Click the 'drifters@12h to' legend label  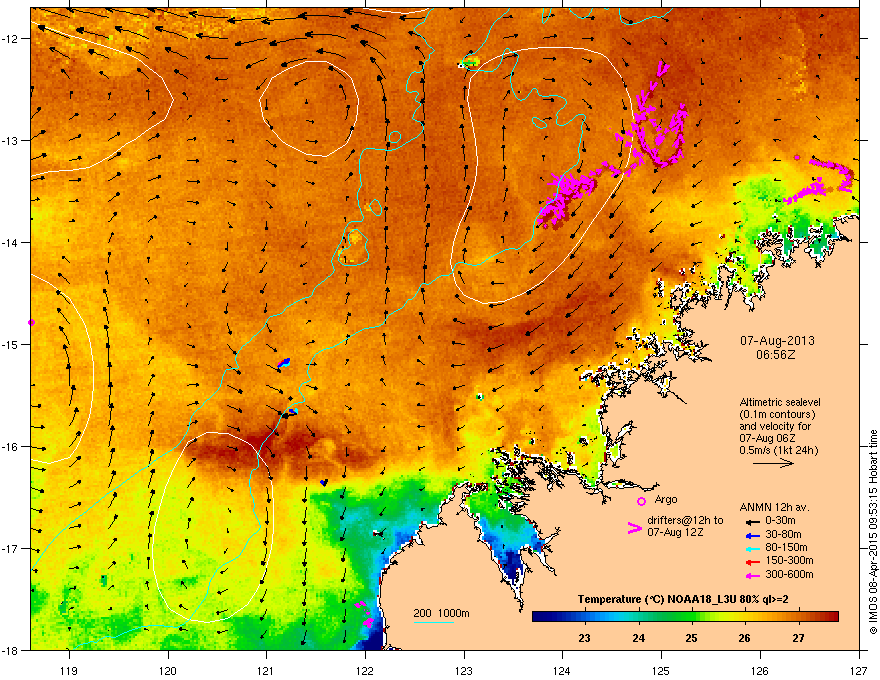[685, 521]
